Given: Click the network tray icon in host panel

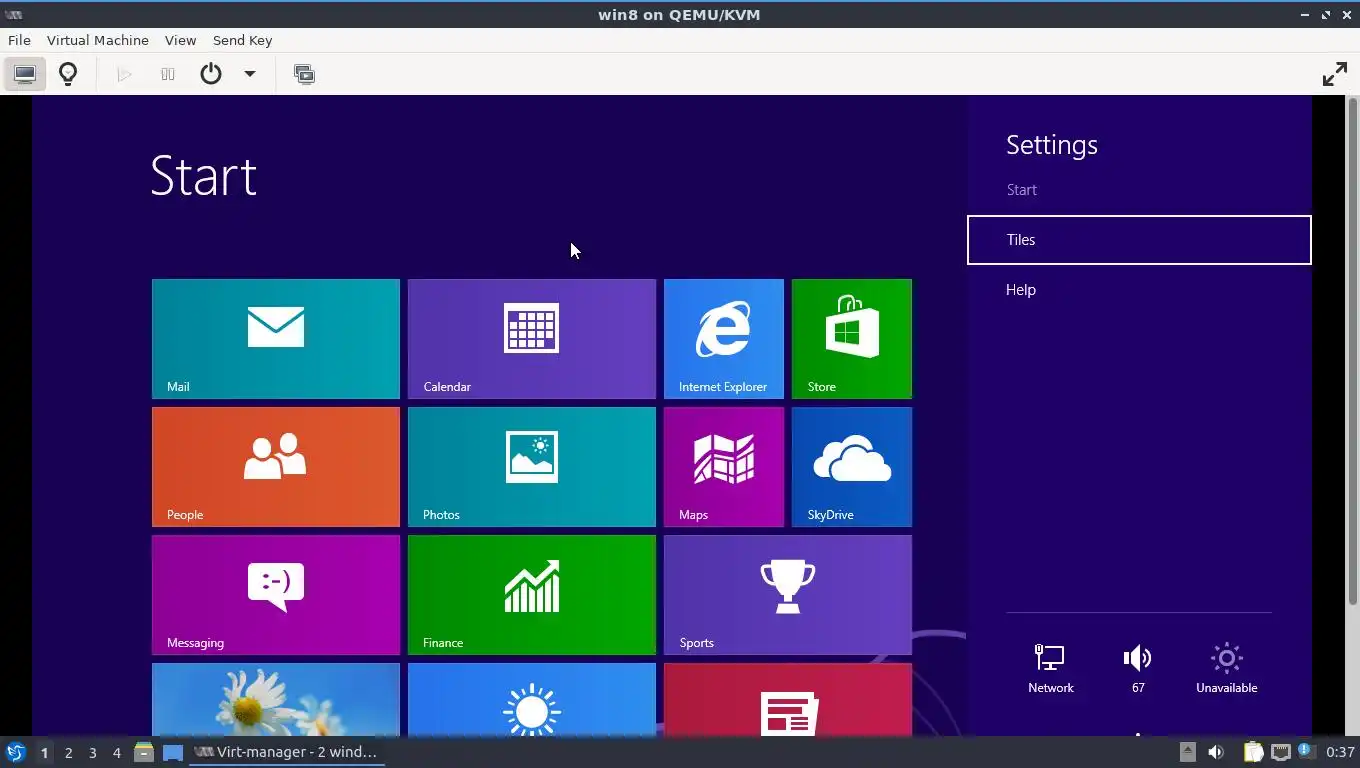Looking at the screenshot, I should (1280, 752).
